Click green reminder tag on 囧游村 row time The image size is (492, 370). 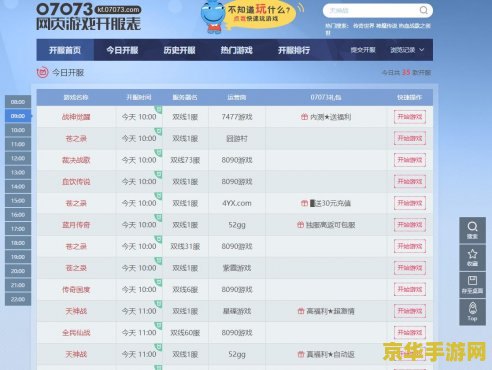click(x=159, y=131)
